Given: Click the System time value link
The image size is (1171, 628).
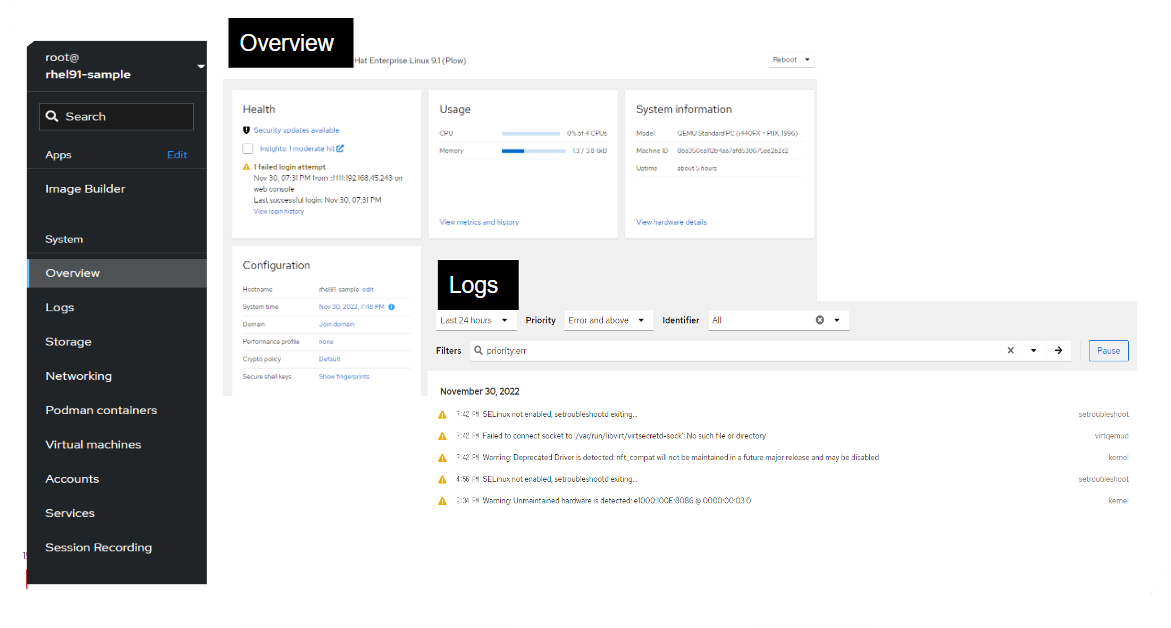Looking at the screenshot, I should (352, 307).
